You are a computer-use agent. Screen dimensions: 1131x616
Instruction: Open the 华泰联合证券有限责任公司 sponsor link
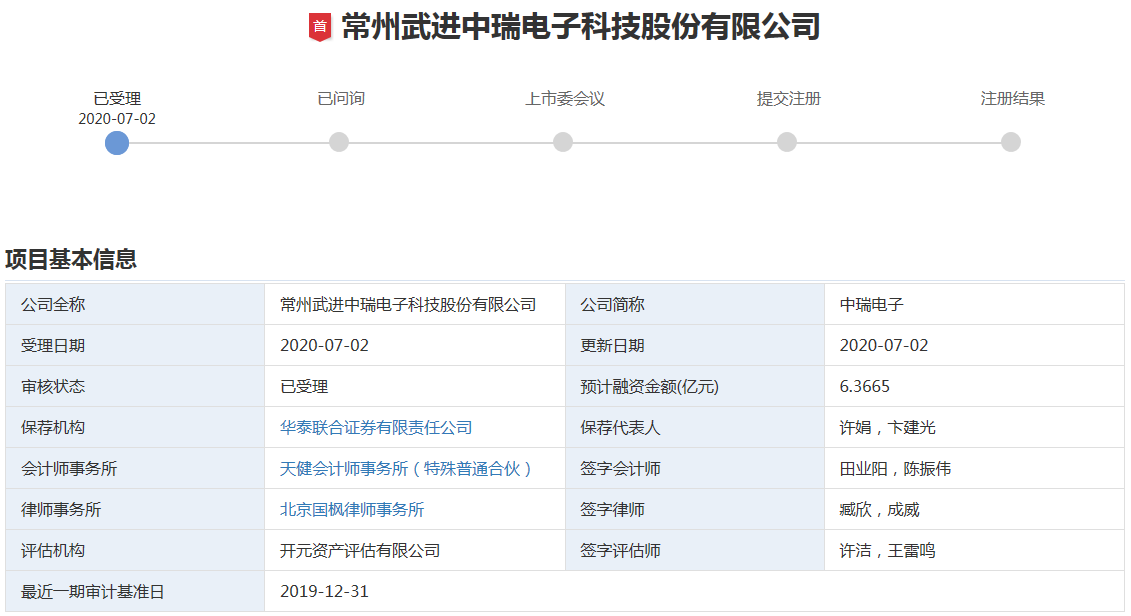(375, 427)
